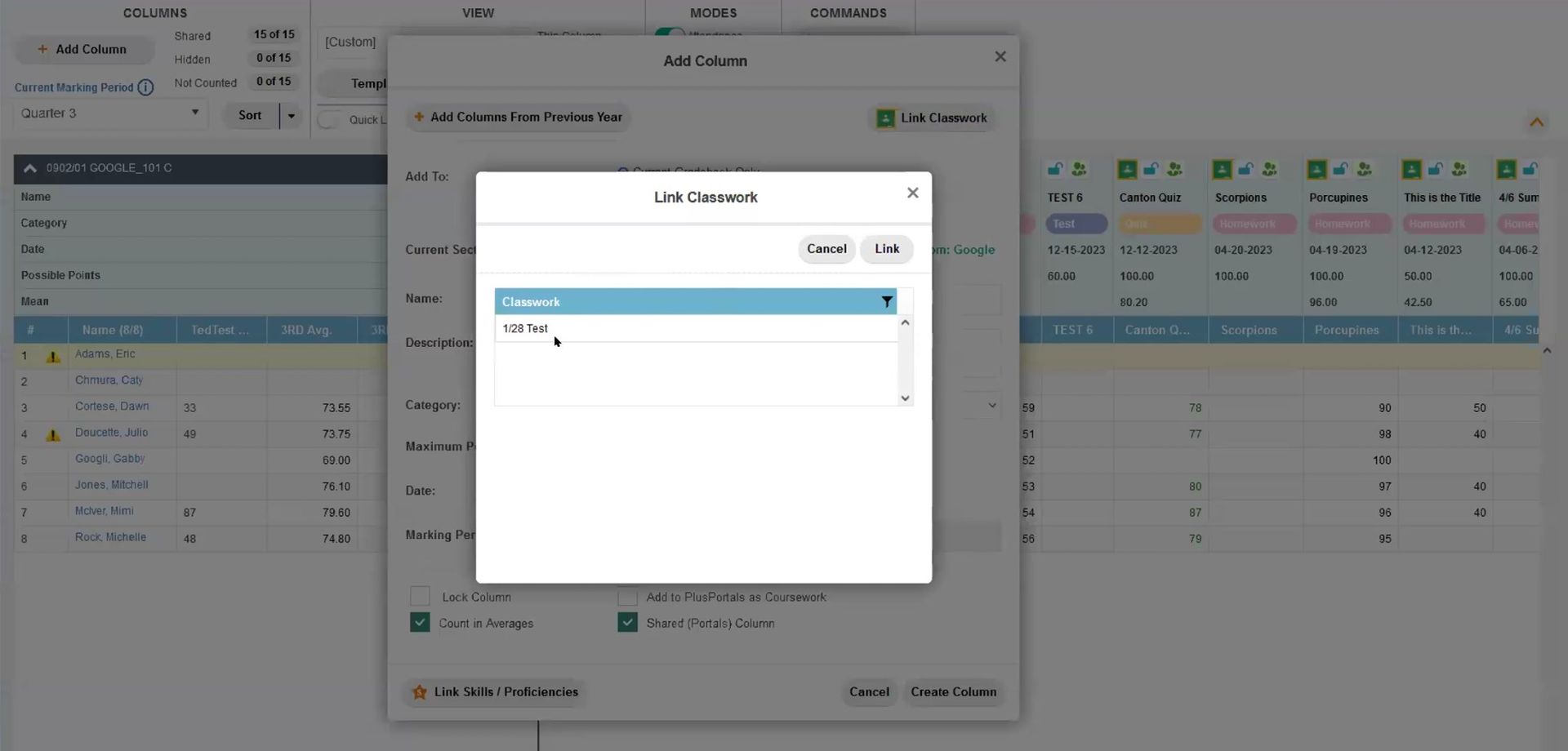Screen dimensions: 1568x751
Task: Click the Google Classroom icon above Scorpions
Action: coord(1222,169)
